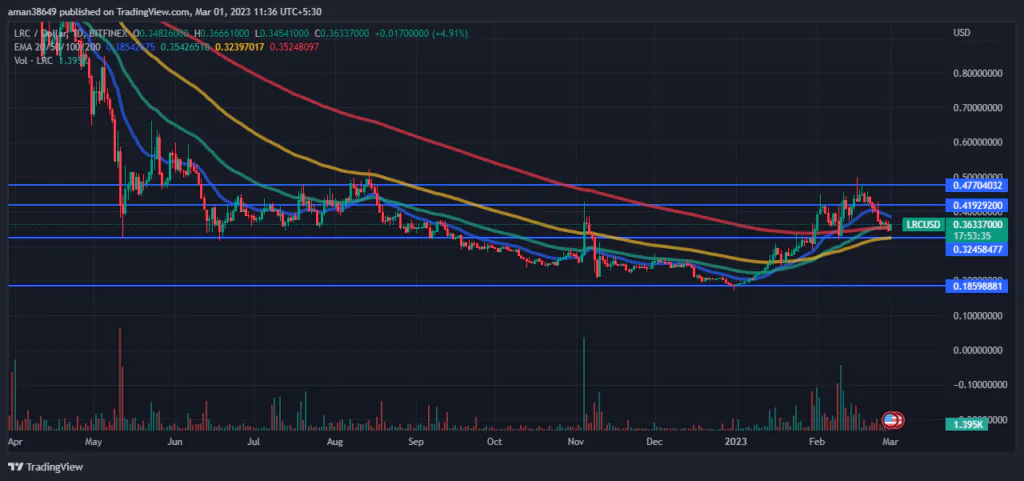Click the LRCUSD symbol price tag
The height and width of the screenshot is (481, 1024).
(x=923, y=225)
